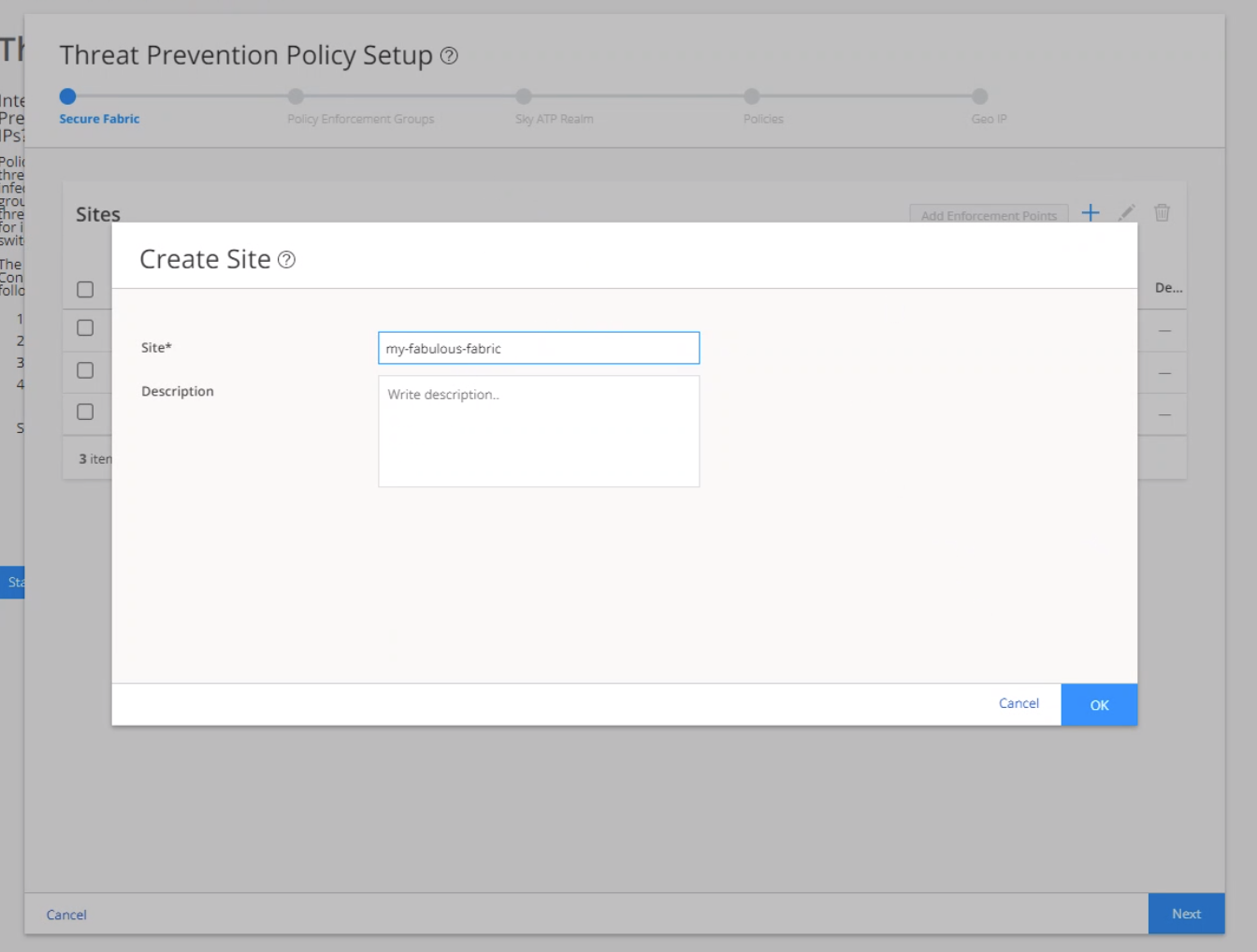This screenshot has height=952, width=1257.
Task: Click the Add Enforcement Points button
Action: pos(989,215)
